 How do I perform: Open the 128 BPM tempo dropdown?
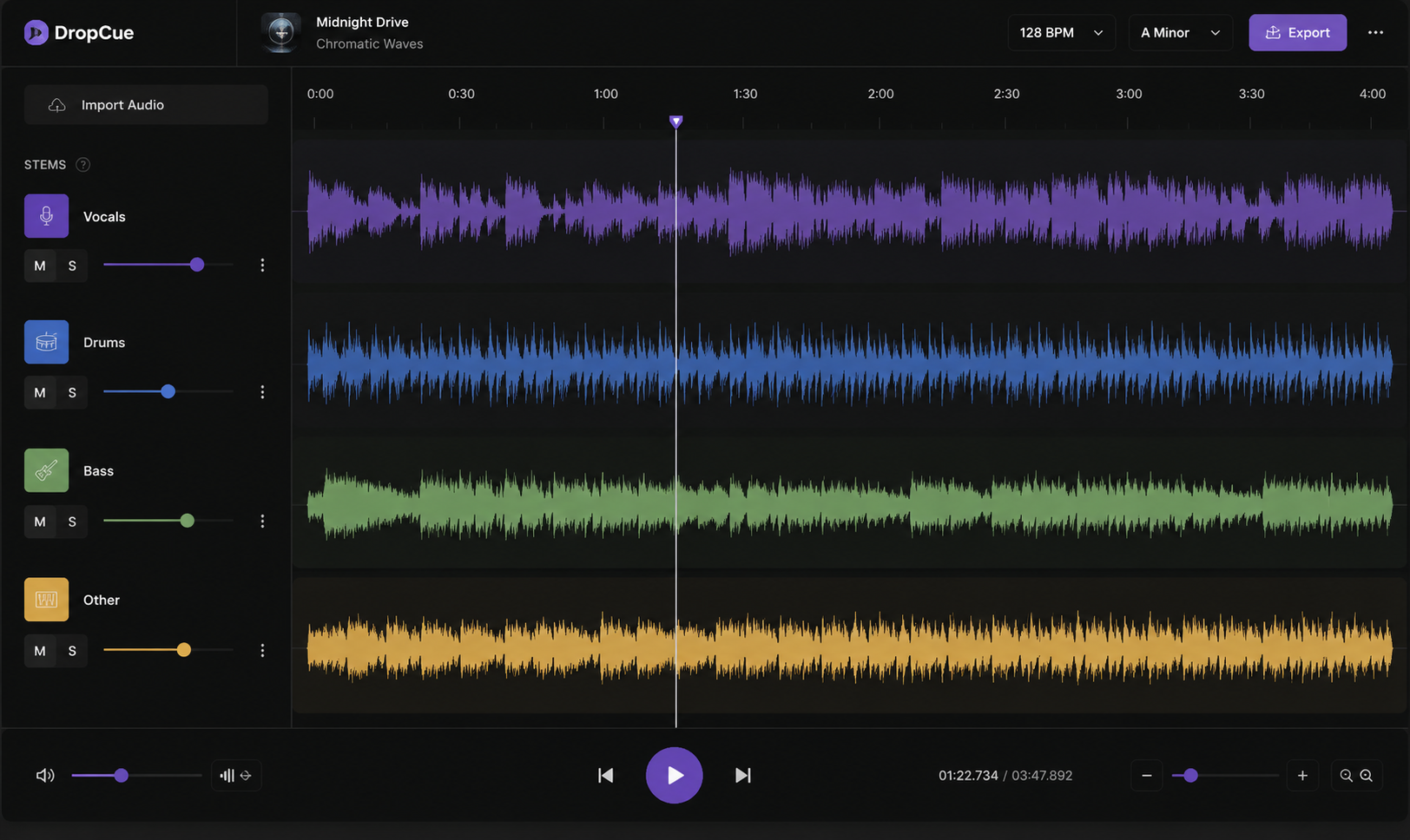(1061, 33)
